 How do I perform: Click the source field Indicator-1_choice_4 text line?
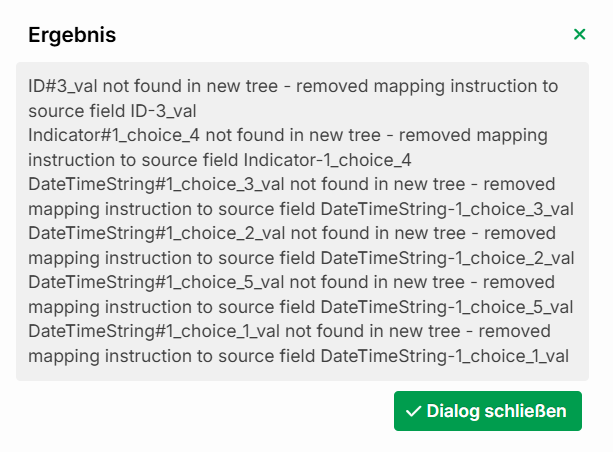(x=220, y=160)
